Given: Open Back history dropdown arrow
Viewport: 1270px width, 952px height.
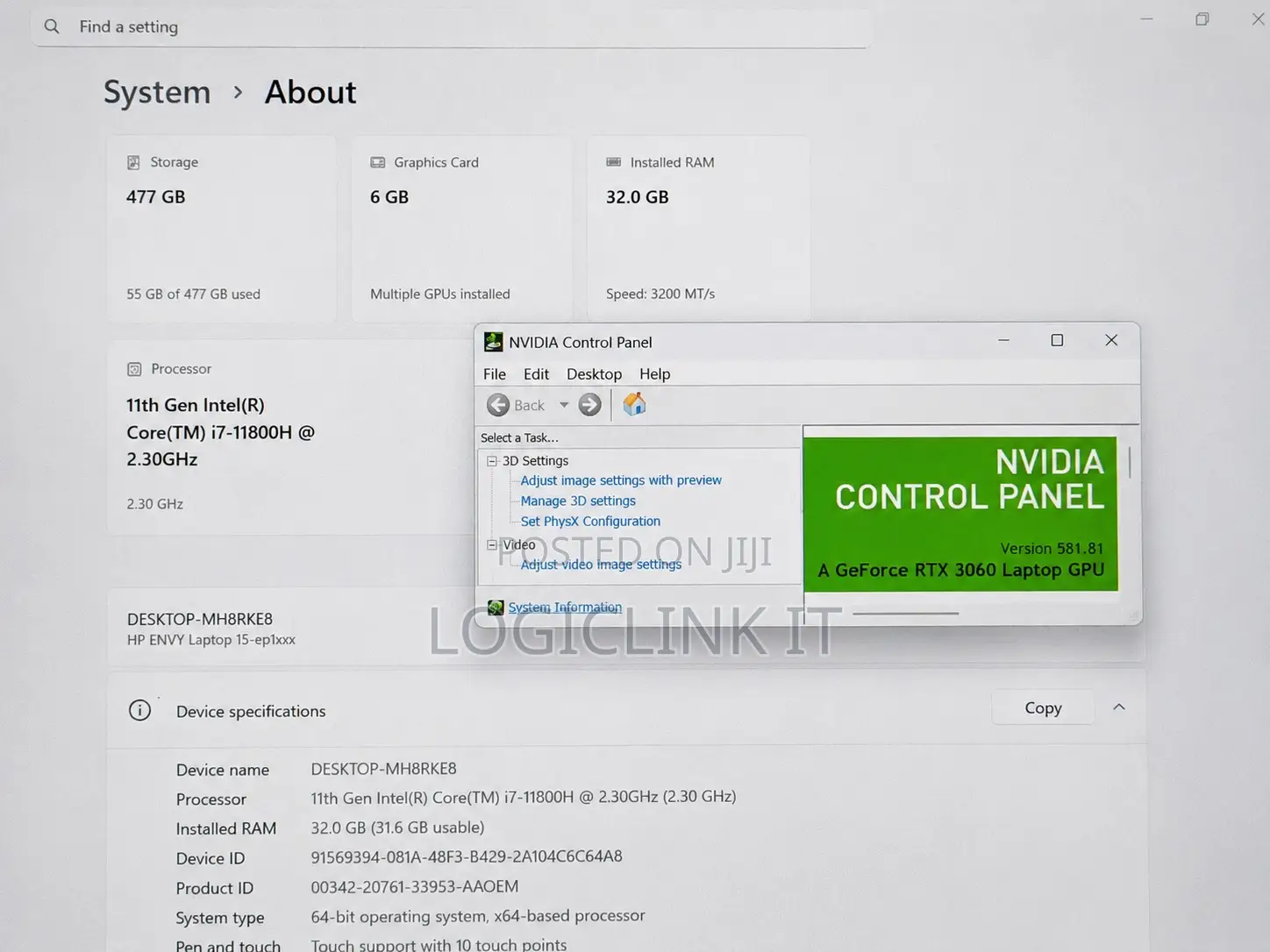Looking at the screenshot, I should click(x=563, y=405).
